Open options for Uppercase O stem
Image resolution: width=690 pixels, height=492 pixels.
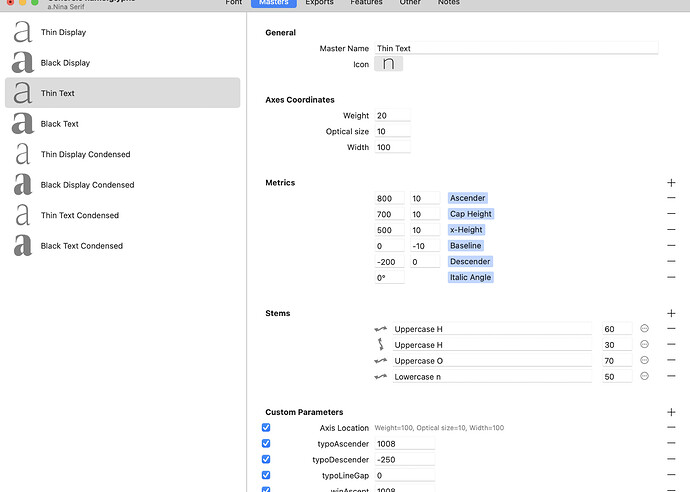tap(644, 360)
